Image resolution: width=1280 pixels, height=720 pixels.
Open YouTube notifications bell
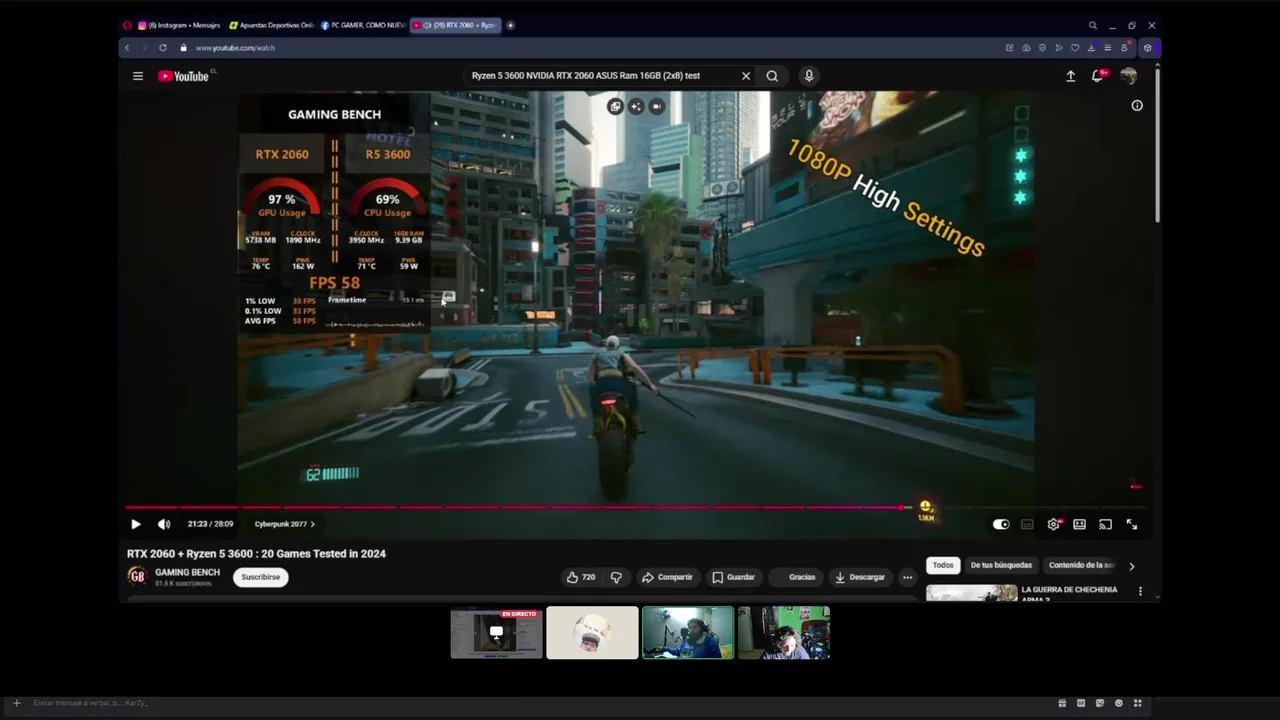pyautogui.click(x=1098, y=76)
